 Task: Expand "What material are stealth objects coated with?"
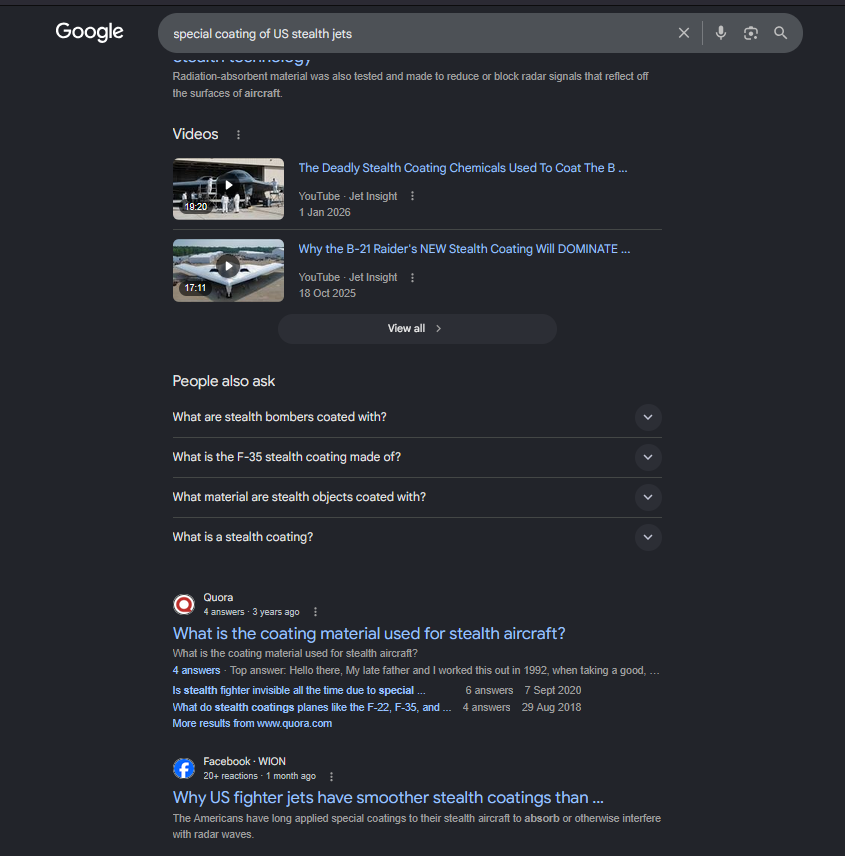pos(417,497)
